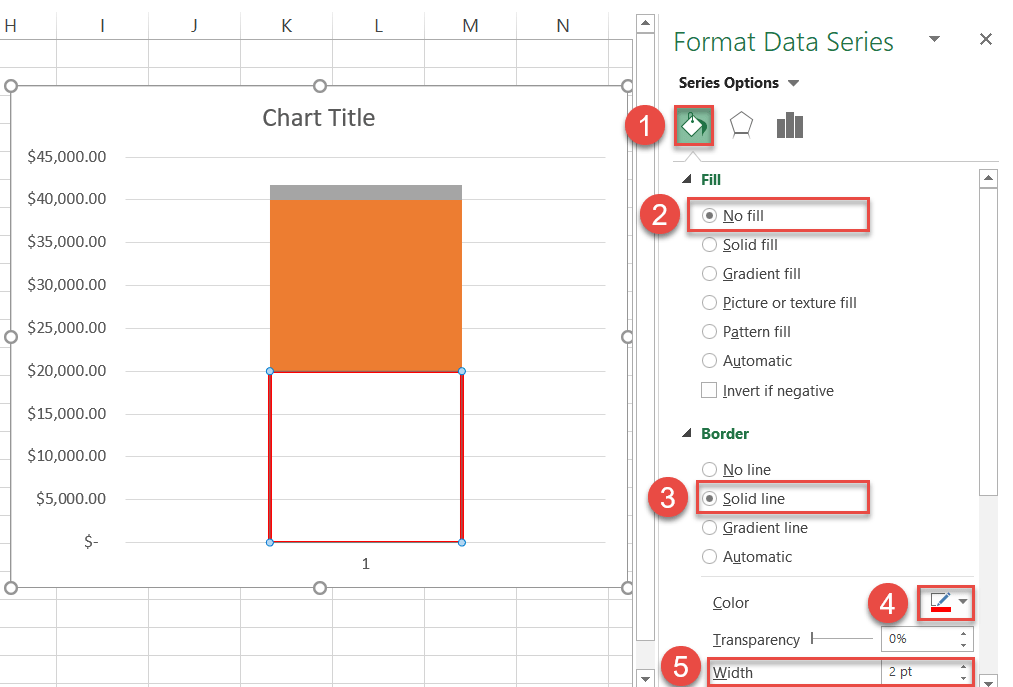The image size is (1013, 687).
Task: Collapse the Border section
Action: [687, 434]
